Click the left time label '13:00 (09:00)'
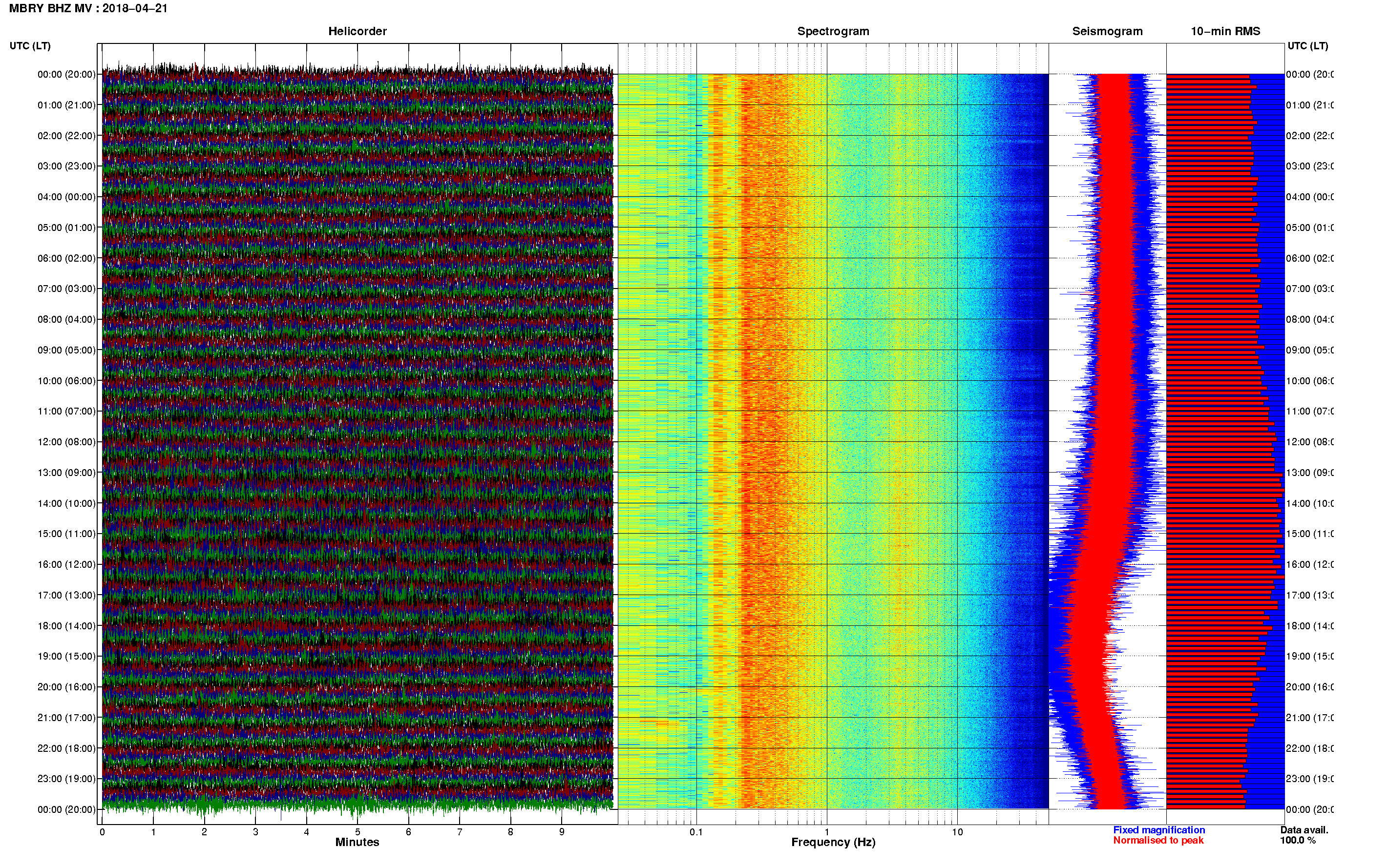1389x868 pixels. 66,473
